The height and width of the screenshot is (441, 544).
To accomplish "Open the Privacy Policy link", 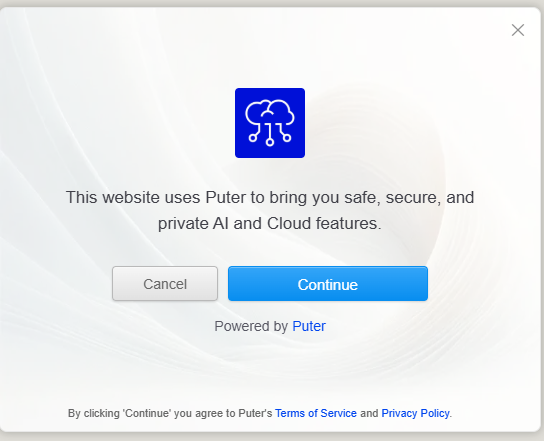I will (x=415, y=413).
